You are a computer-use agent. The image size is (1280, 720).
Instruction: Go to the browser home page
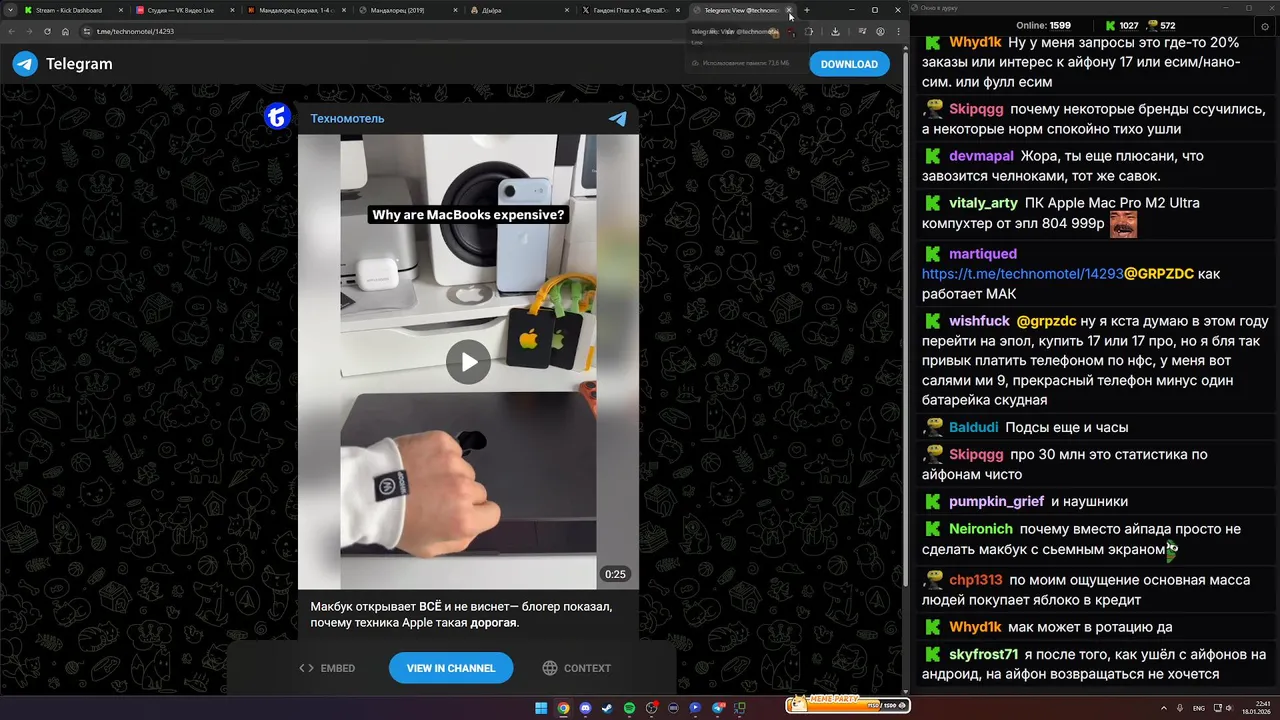pyautogui.click(x=65, y=31)
